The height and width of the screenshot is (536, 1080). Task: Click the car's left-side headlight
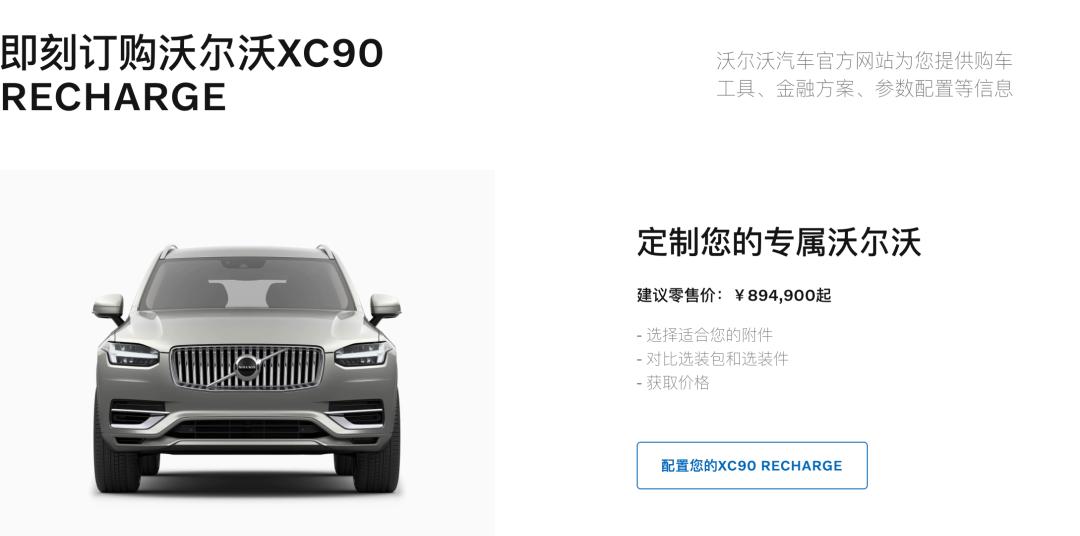(132, 354)
